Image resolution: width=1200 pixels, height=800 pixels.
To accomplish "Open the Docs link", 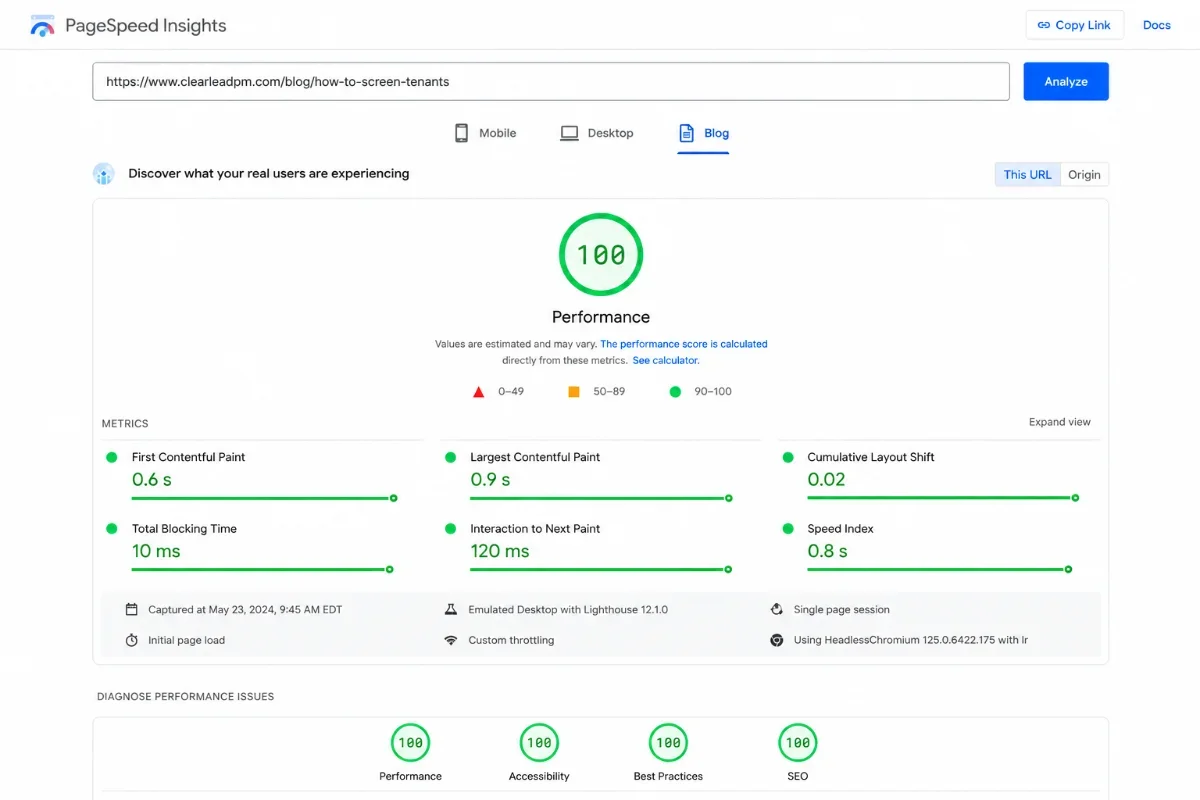I will click(x=1157, y=25).
